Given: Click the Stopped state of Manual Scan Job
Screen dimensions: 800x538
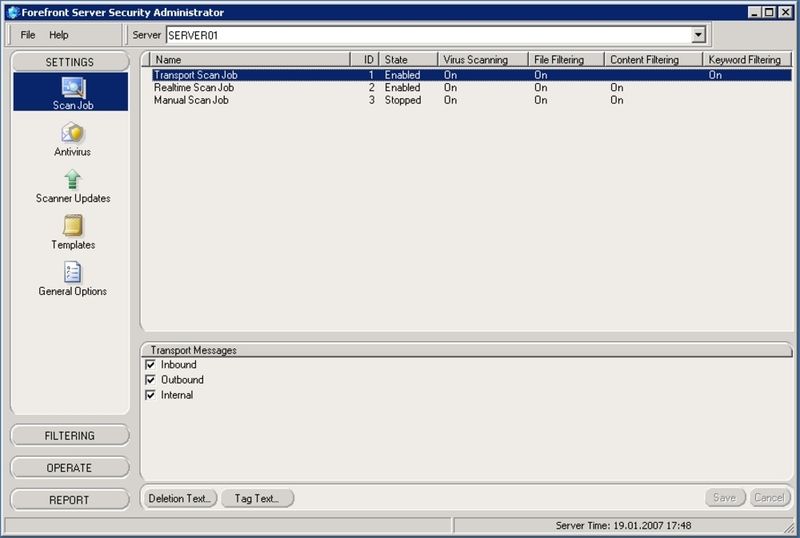Looking at the screenshot, I should (x=403, y=101).
